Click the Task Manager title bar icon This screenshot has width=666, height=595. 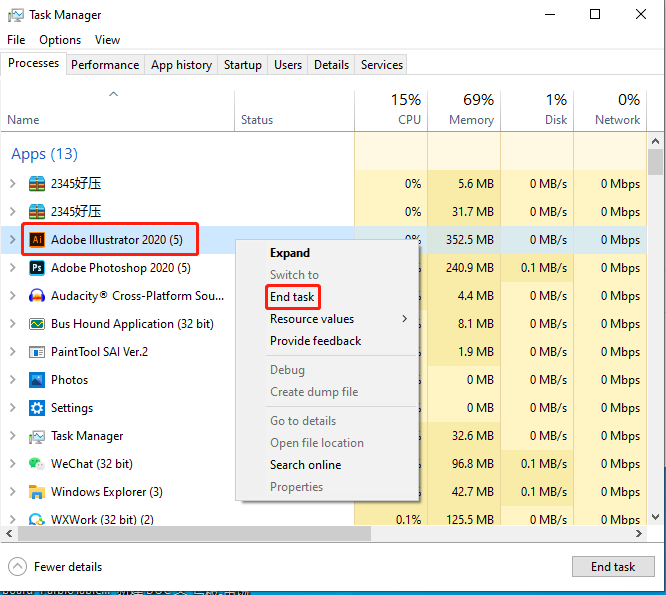(16, 15)
